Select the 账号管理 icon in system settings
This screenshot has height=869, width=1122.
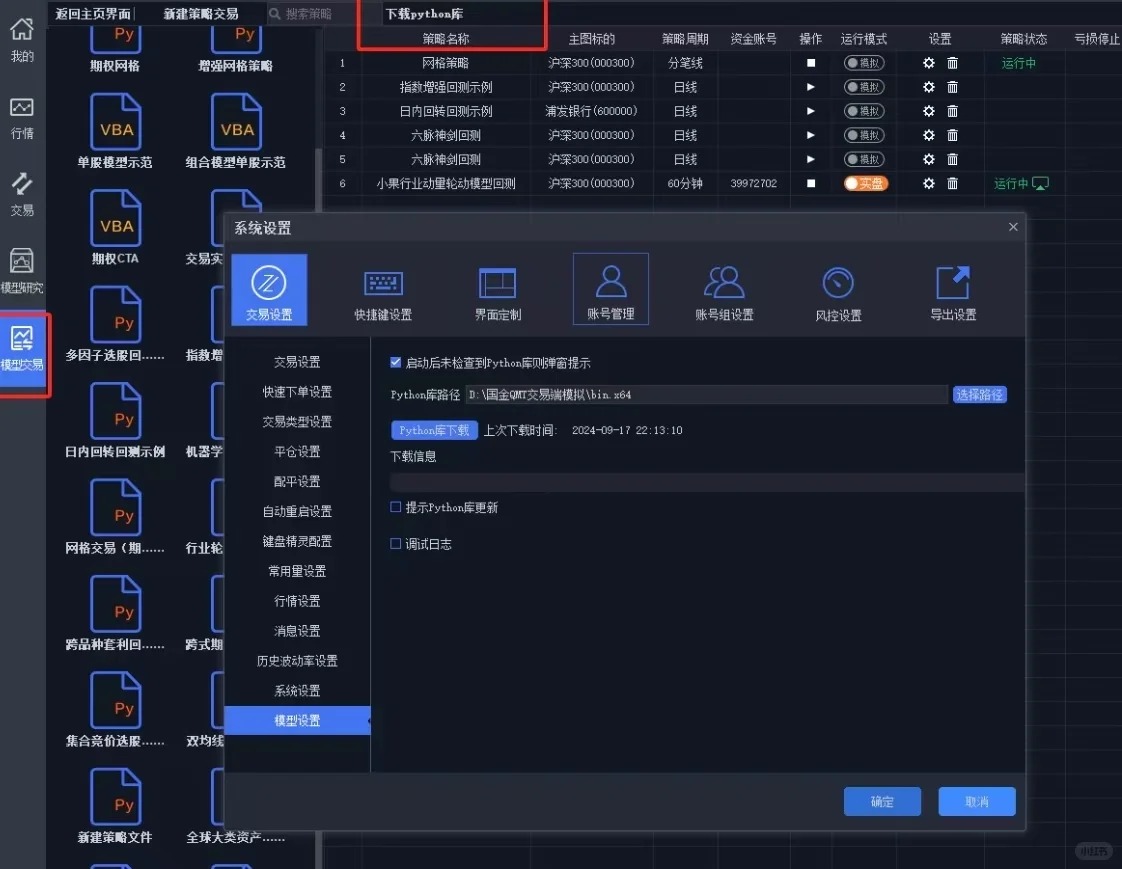[x=610, y=288]
